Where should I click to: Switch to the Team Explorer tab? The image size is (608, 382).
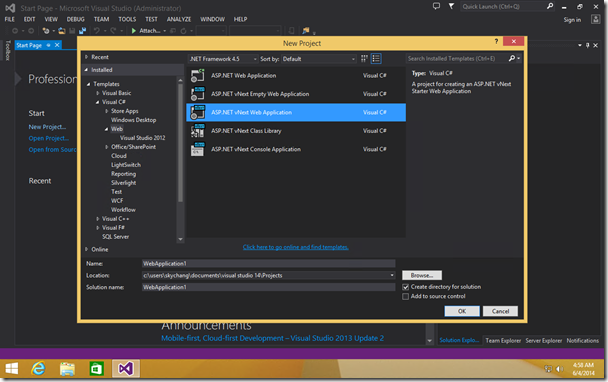pos(503,341)
